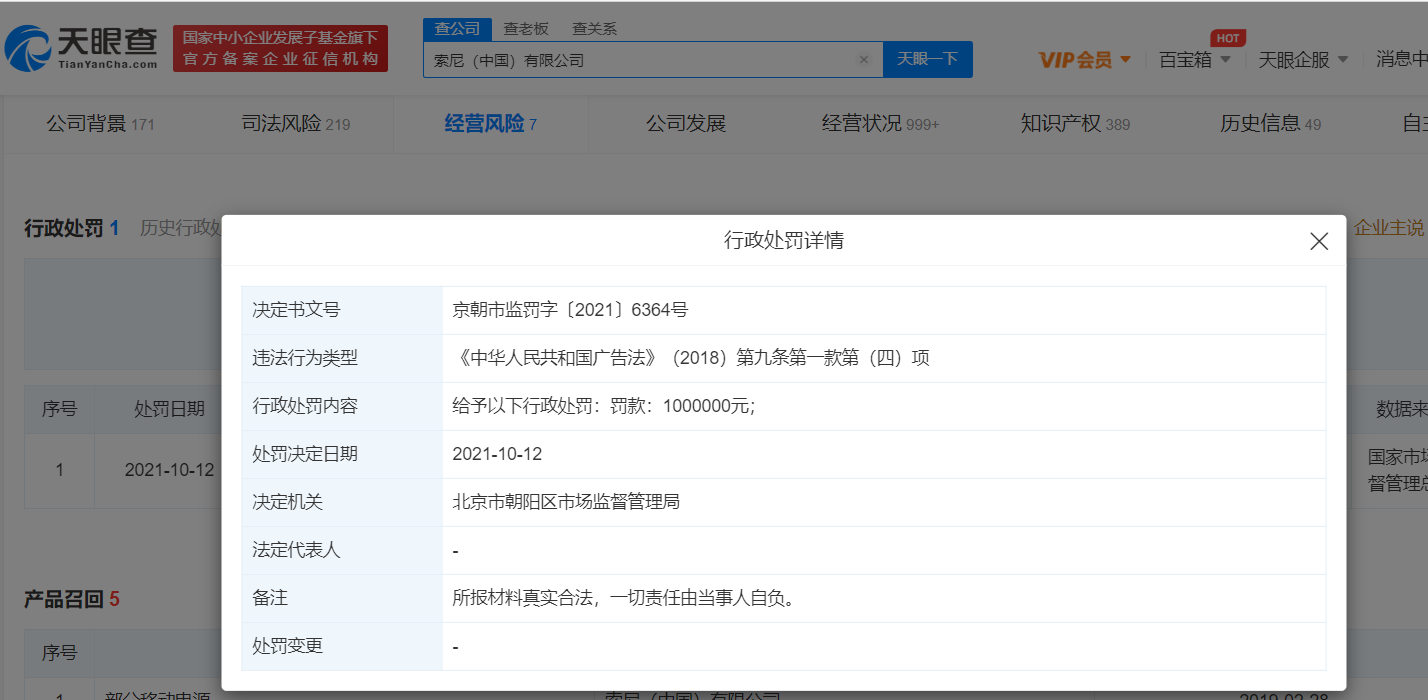Click the 处罚决定日期 label
The height and width of the screenshot is (700, 1428).
(x=305, y=454)
